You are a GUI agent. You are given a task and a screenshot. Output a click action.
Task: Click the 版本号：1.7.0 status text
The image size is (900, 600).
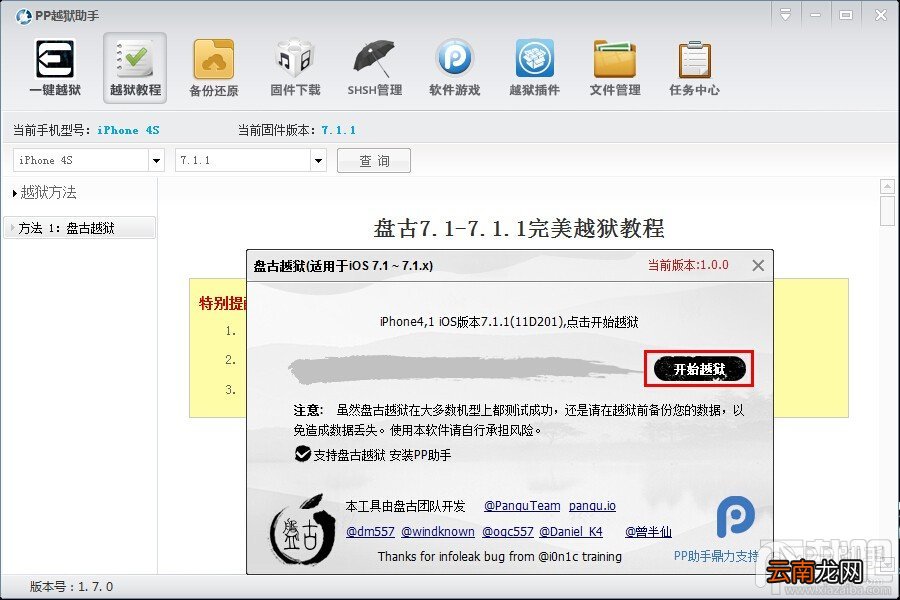(71, 587)
